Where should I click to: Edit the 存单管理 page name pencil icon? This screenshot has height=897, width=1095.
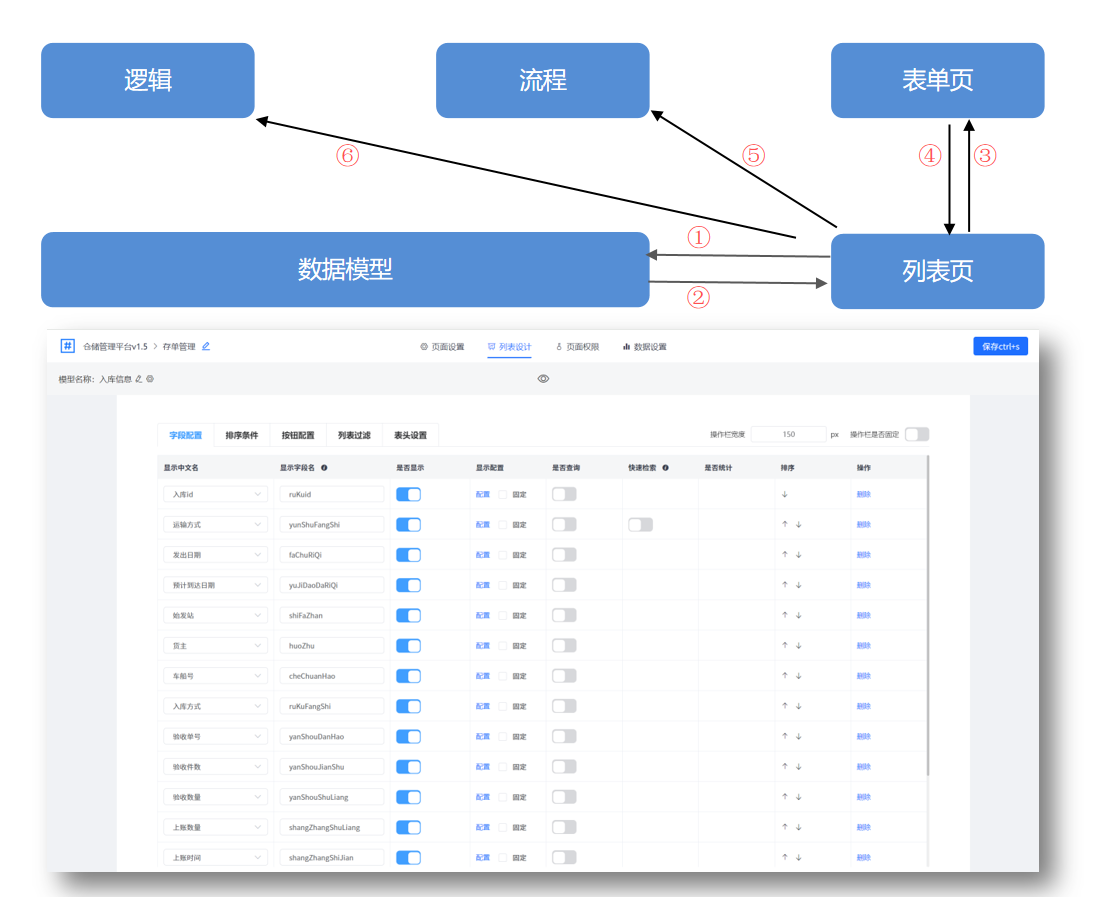[x=206, y=346]
